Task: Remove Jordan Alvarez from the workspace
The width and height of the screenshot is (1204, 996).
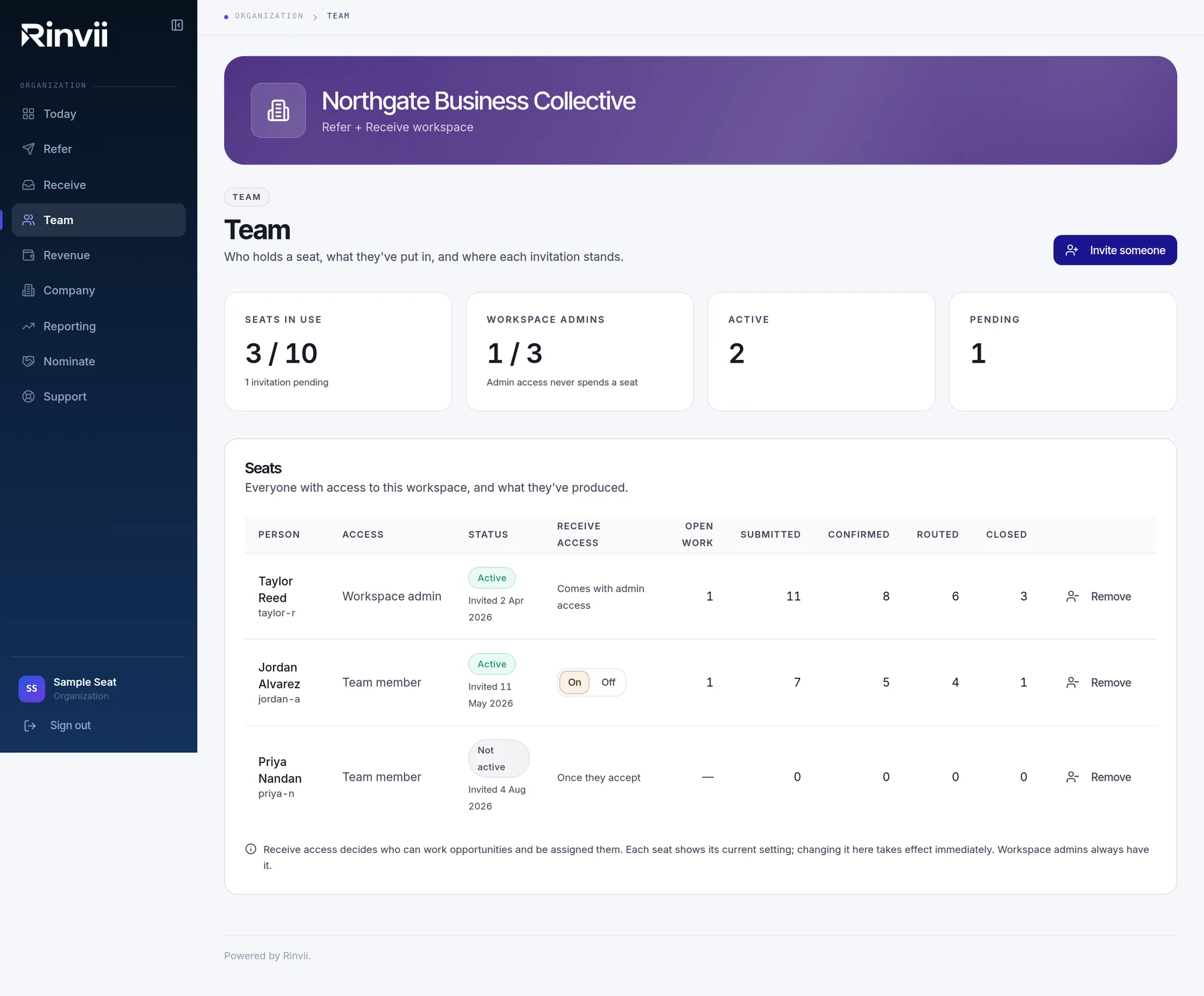Action: [1098, 683]
